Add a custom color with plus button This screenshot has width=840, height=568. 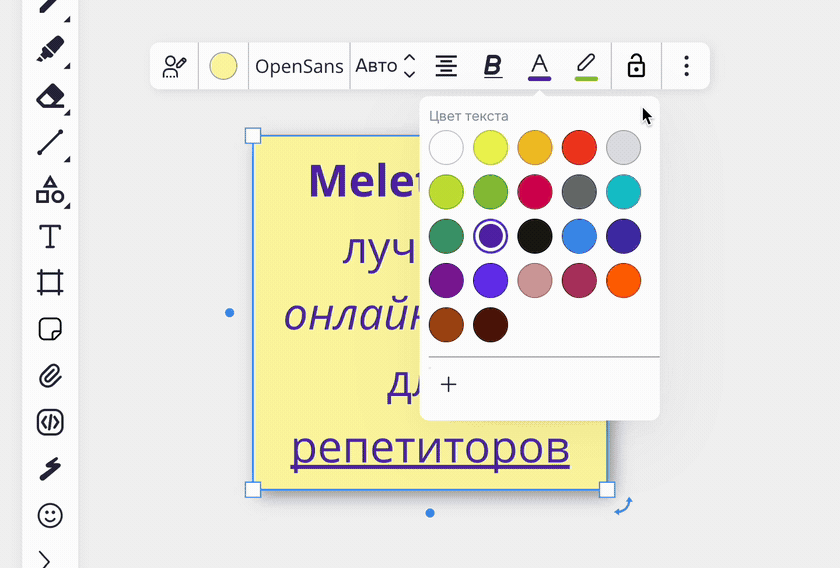pos(448,384)
